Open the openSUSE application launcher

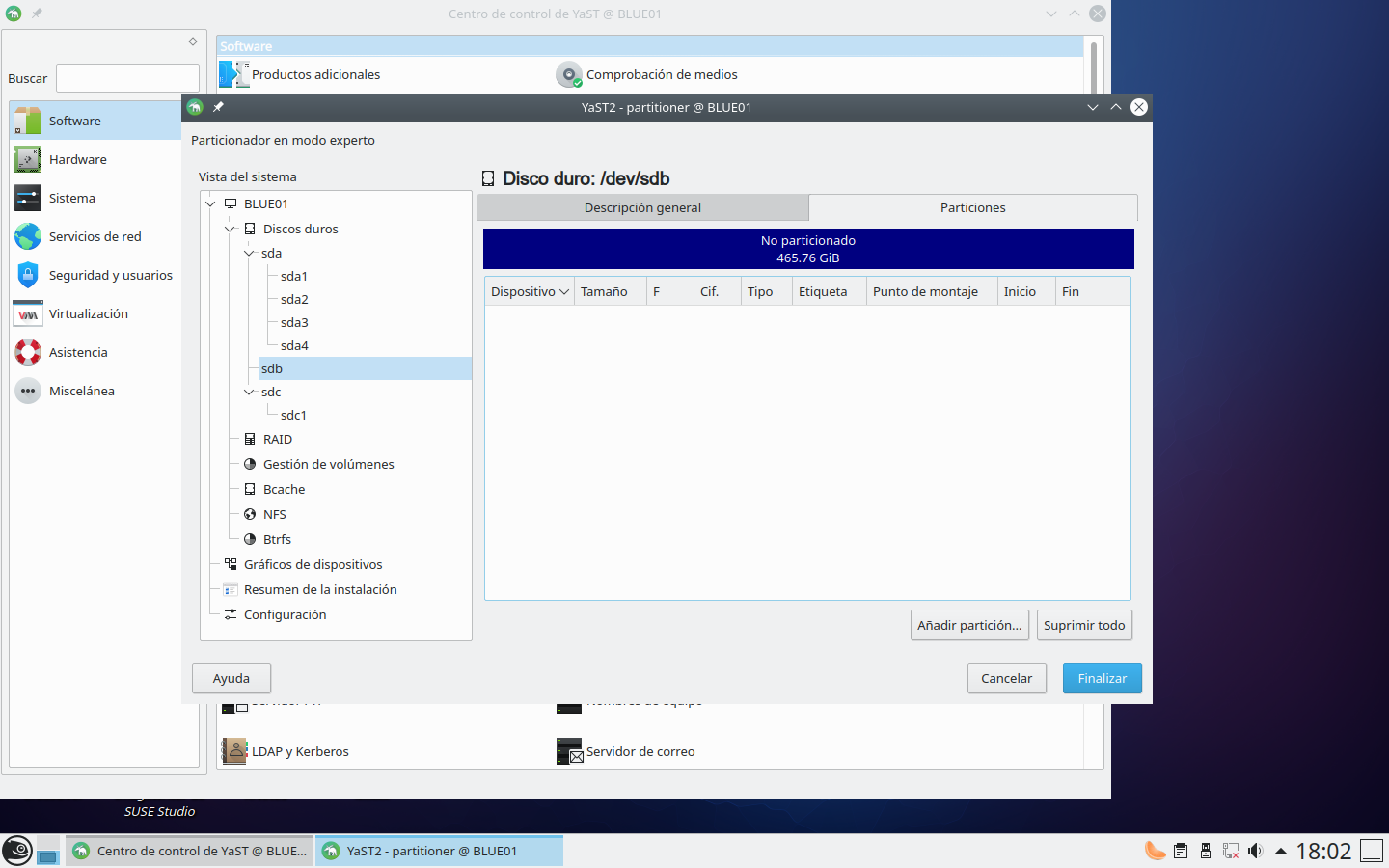coord(17,851)
